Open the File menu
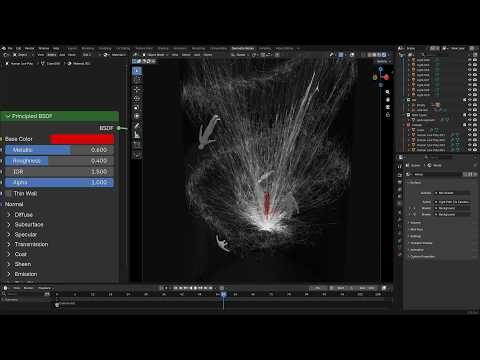 click(10, 48)
